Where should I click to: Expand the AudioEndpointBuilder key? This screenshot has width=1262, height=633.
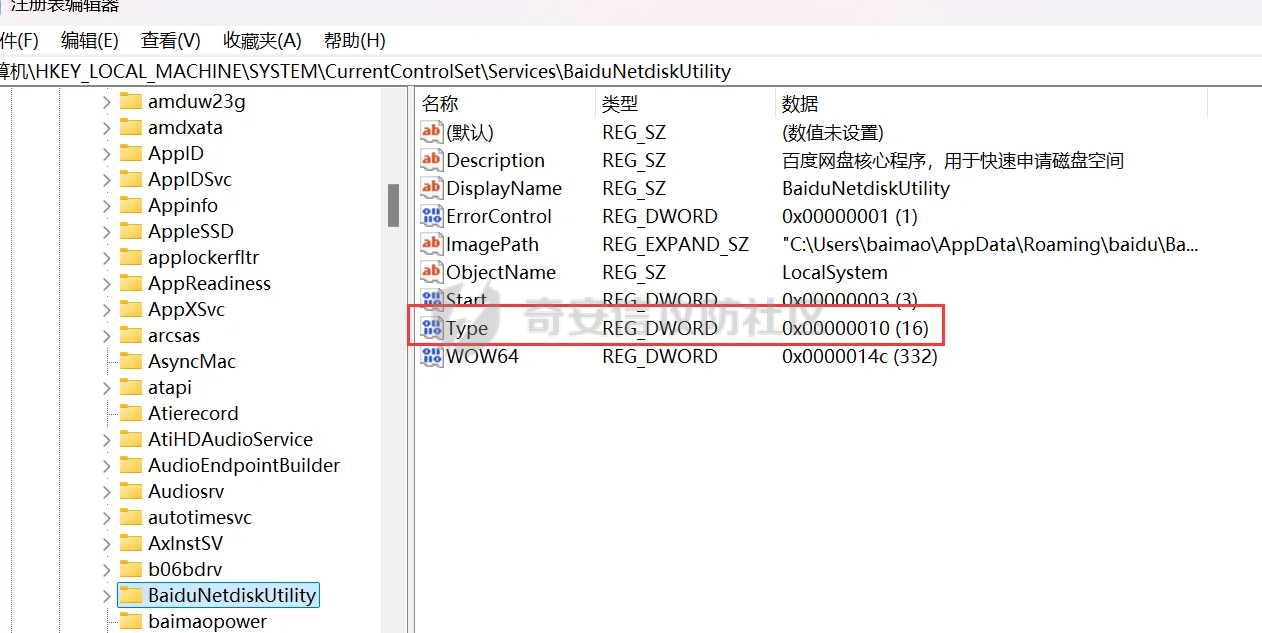click(x=106, y=465)
